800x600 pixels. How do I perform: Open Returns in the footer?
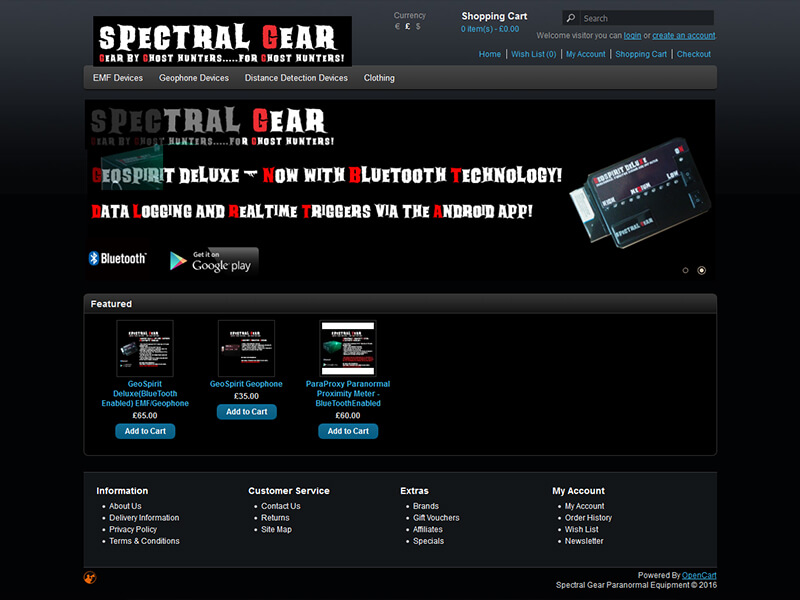(x=275, y=518)
